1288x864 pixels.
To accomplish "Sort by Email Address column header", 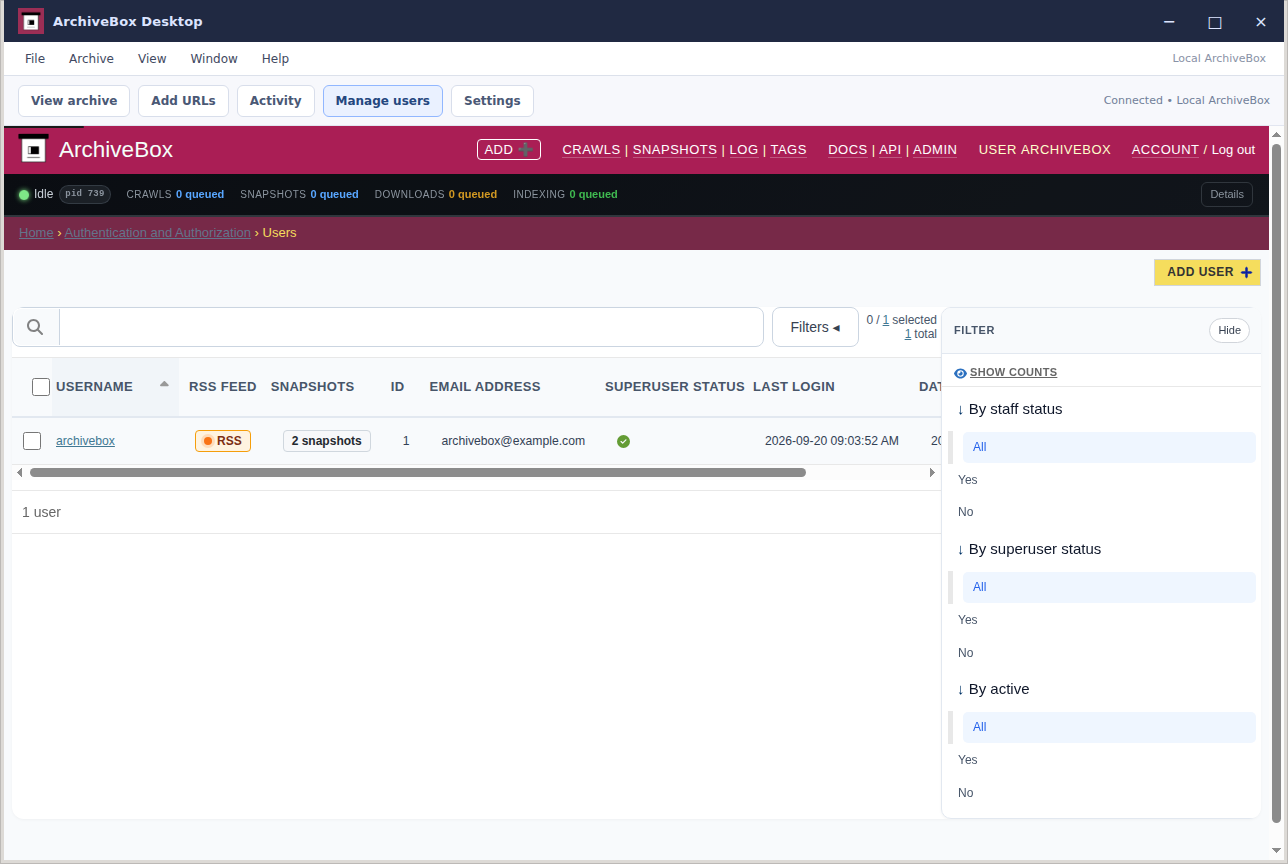I will pyautogui.click(x=485, y=387).
